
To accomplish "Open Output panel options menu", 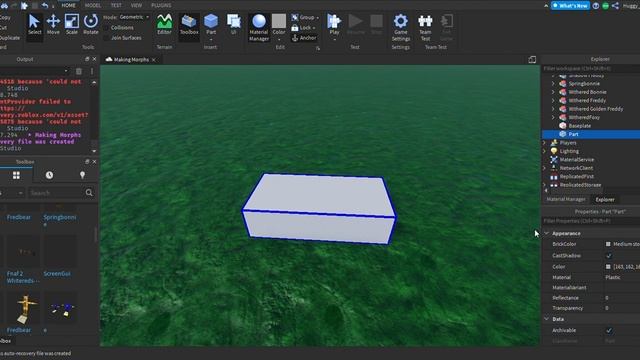I will coord(92,71).
